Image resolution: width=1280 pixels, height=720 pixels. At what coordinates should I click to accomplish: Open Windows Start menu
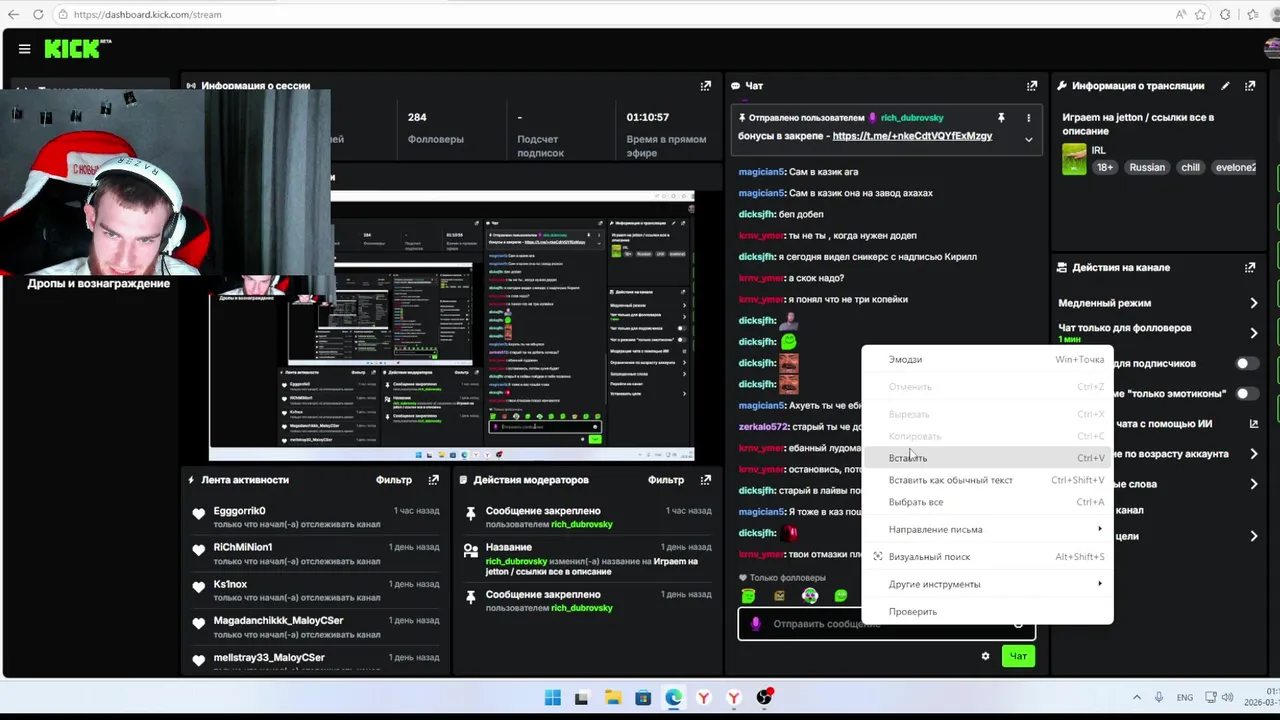pyautogui.click(x=553, y=697)
